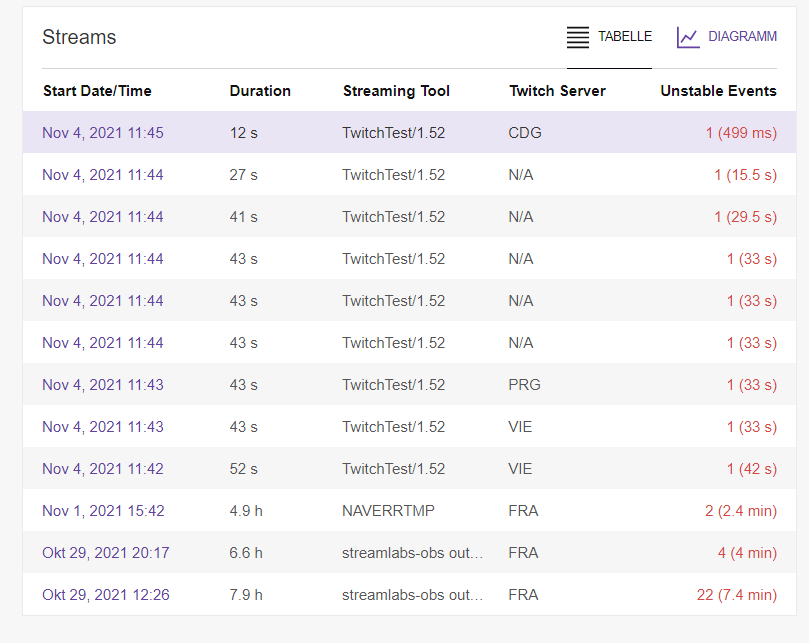Viewport: 809px width, 643px height.
Task: Sort by the Twitch Server column
Action: coord(557,90)
